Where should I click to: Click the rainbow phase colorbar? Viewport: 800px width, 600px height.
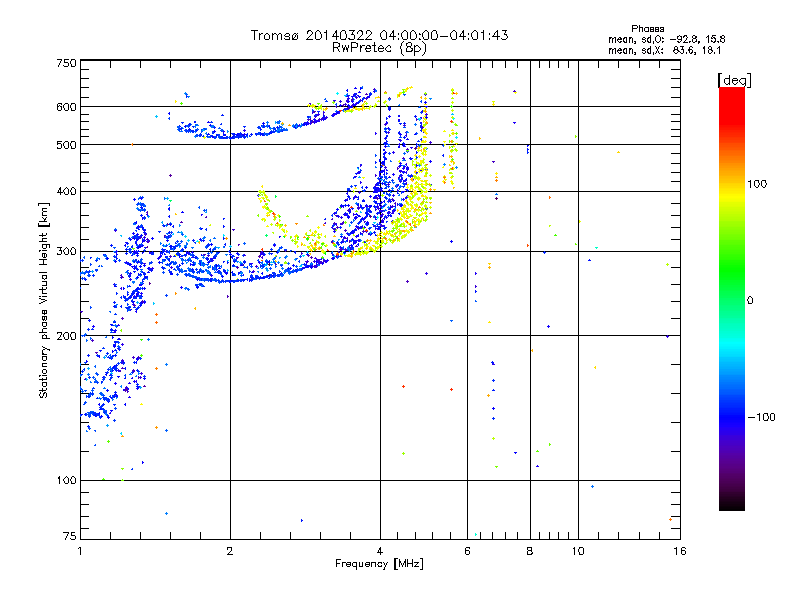click(732, 298)
